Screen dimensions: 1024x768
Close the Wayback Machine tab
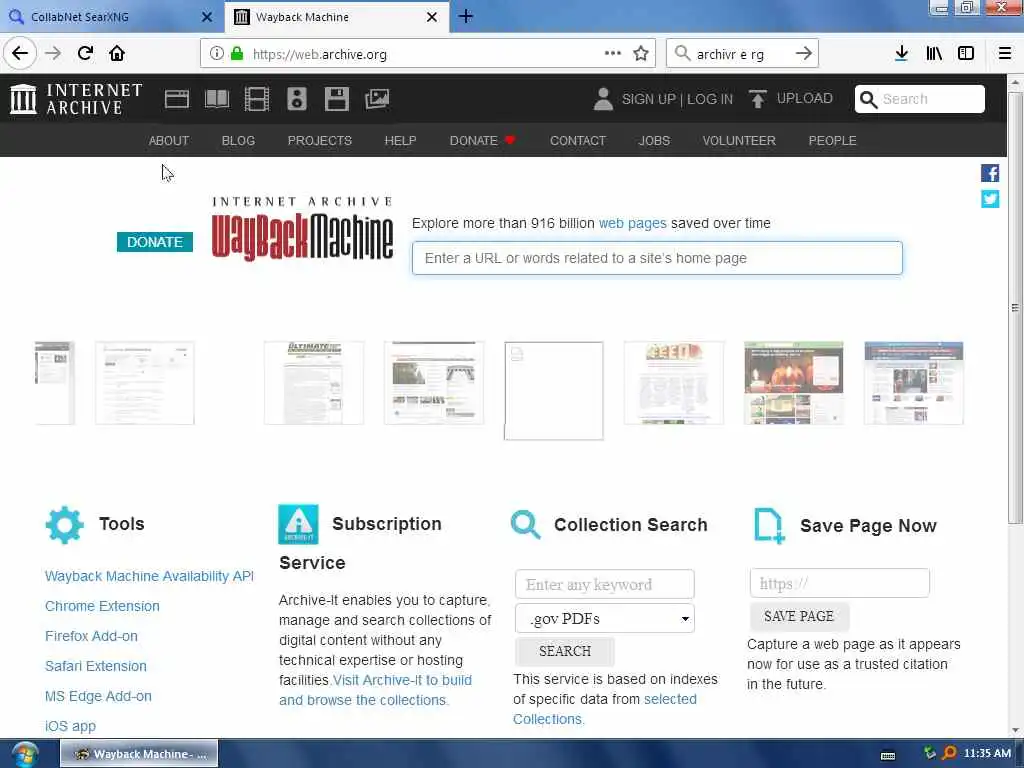(x=432, y=17)
